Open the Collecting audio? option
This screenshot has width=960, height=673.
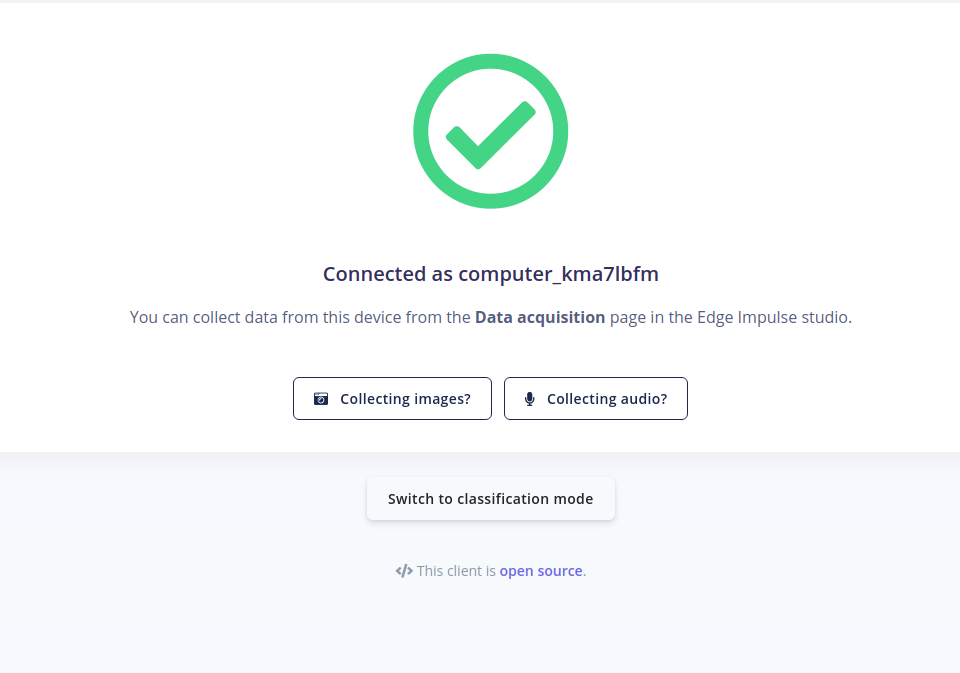[x=596, y=399]
